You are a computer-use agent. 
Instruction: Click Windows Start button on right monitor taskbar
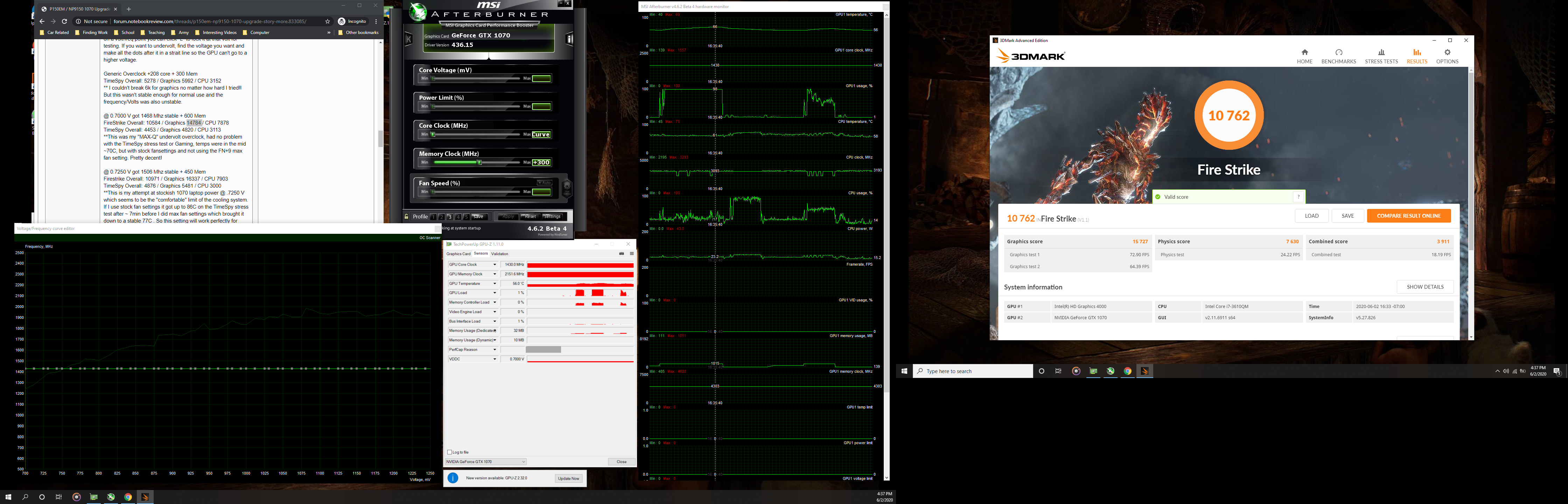point(904,371)
